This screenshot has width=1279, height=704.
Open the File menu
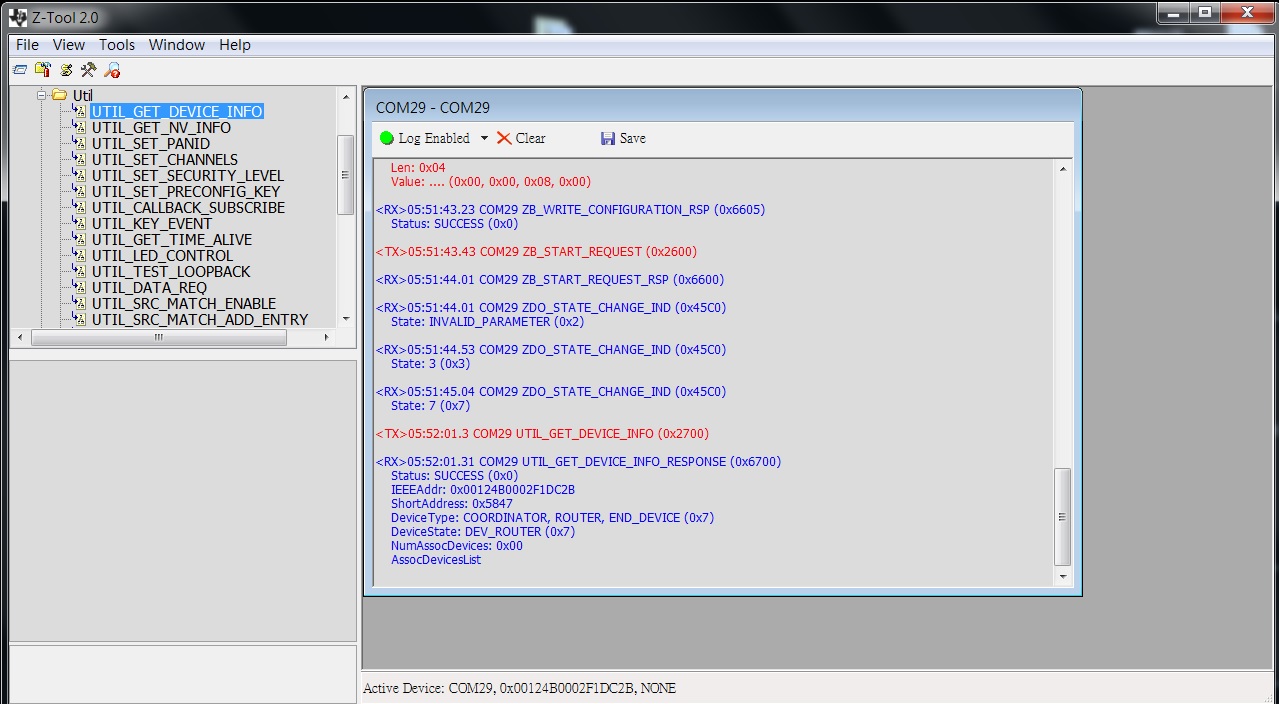click(x=27, y=45)
